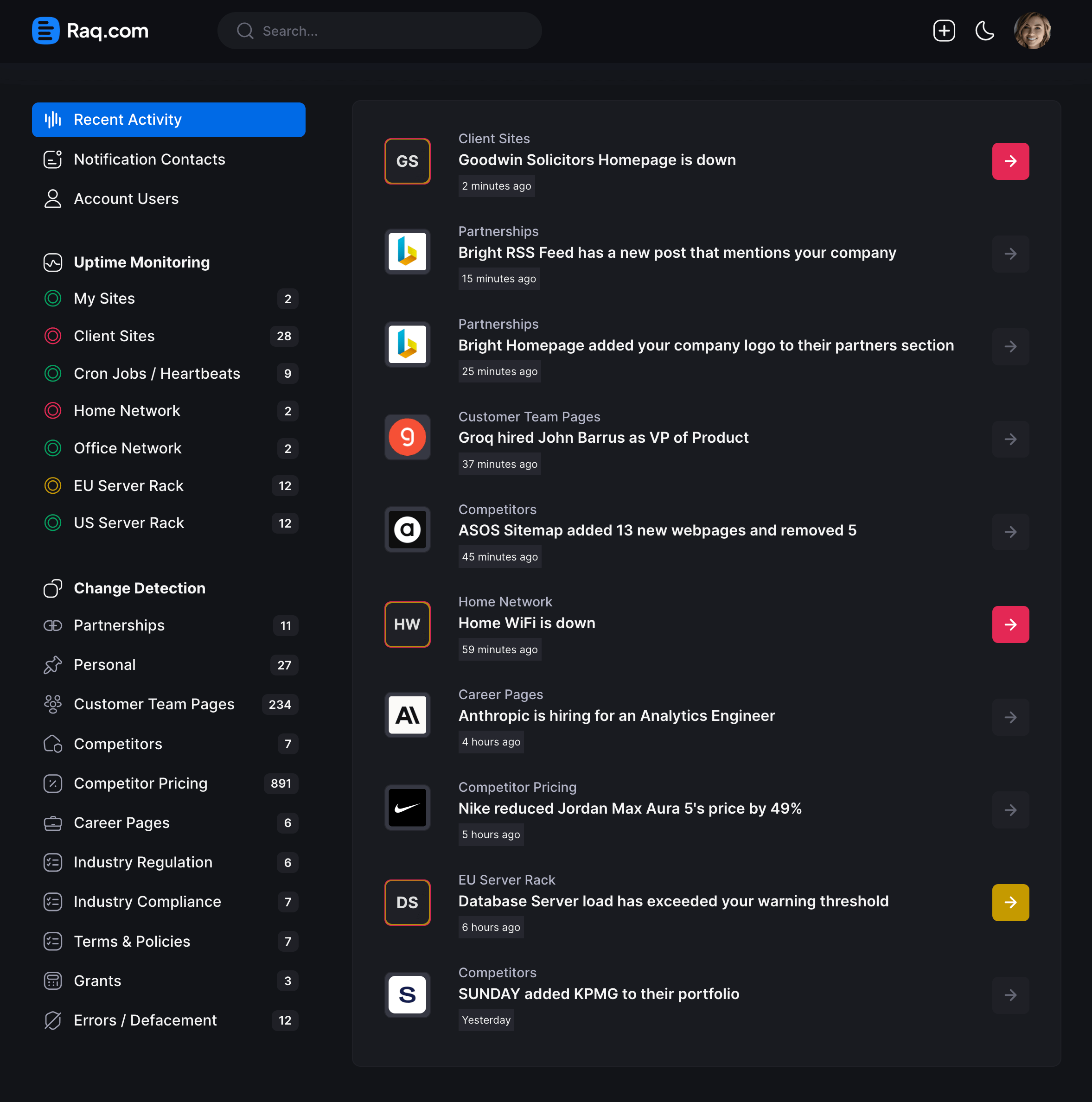Switch to the Recent Activity view
Viewport: 1092px width, 1102px height.
(127, 120)
